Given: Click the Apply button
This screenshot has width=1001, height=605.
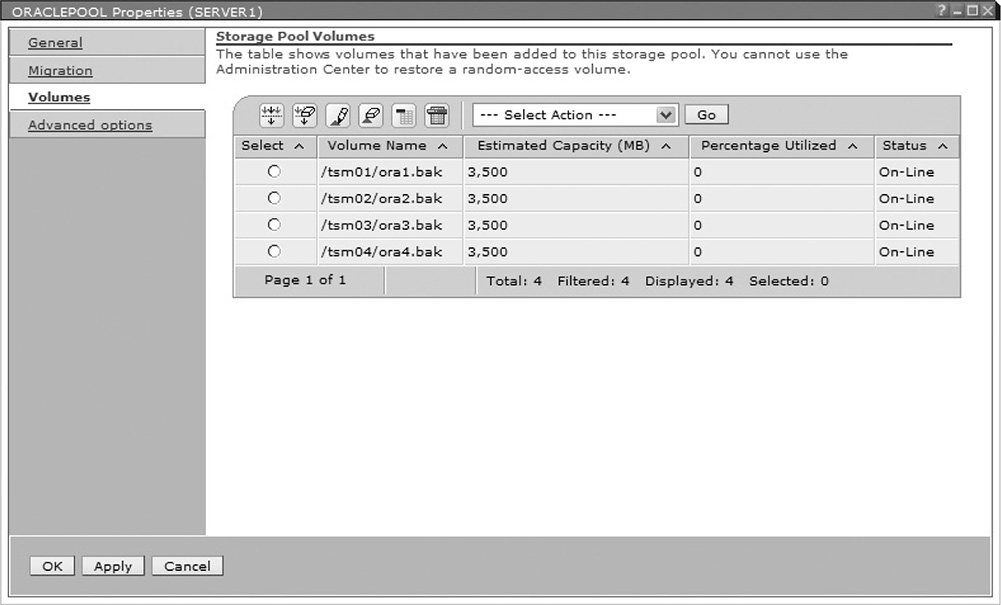Looking at the screenshot, I should point(113,566).
